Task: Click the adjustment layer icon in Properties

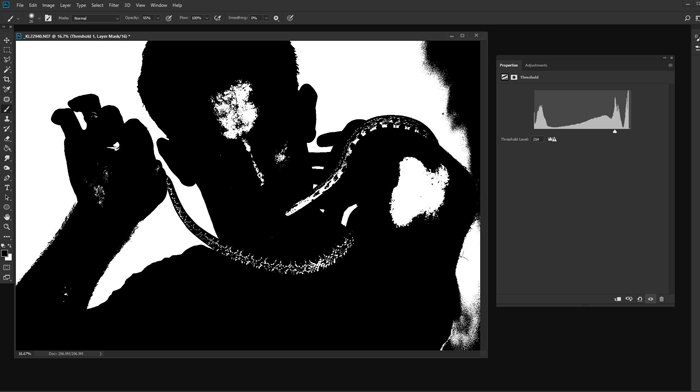Action: pos(504,77)
